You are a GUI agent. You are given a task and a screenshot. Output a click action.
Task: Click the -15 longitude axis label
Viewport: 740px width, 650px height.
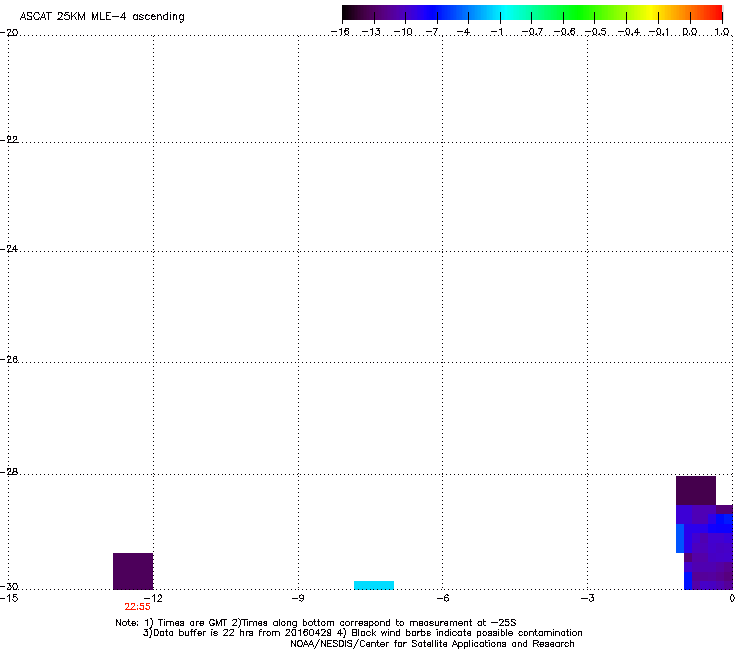click(x=9, y=598)
